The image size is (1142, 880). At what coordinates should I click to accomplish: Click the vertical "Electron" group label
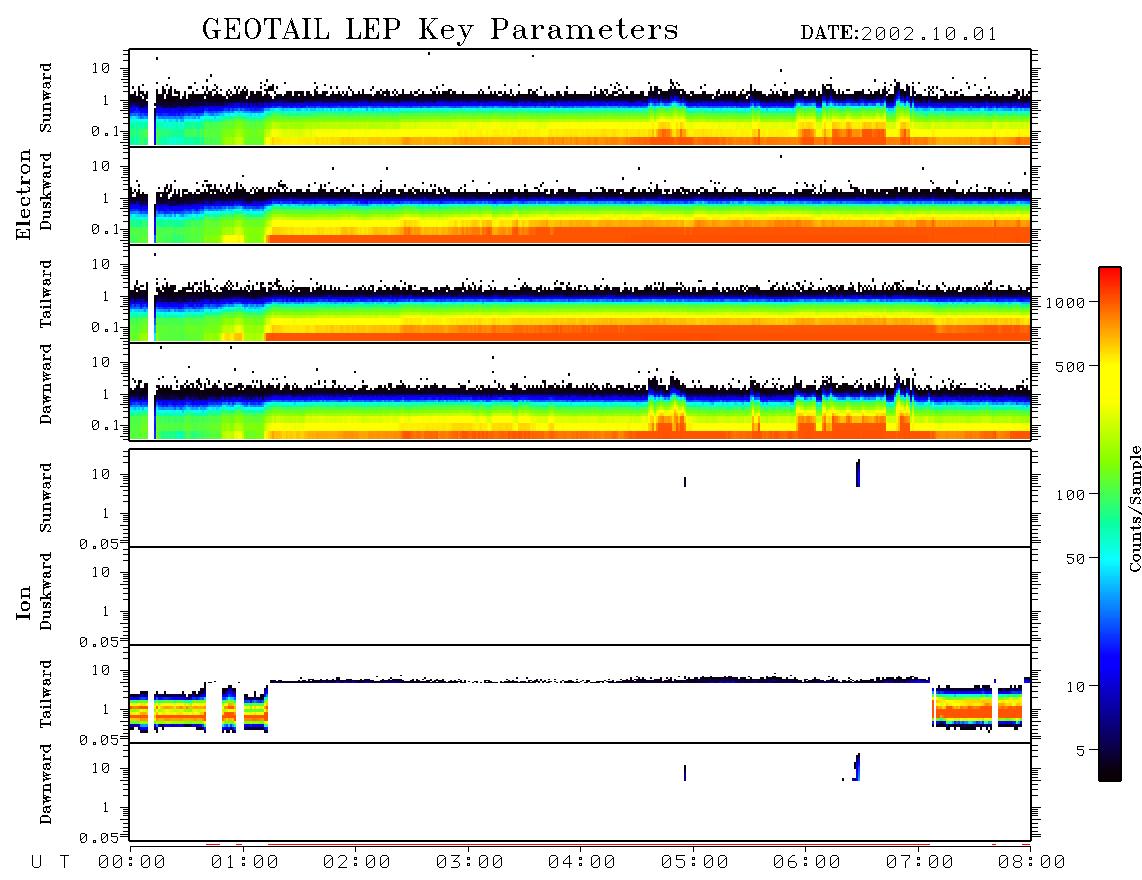pyautogui.click(x=23, y=194)
